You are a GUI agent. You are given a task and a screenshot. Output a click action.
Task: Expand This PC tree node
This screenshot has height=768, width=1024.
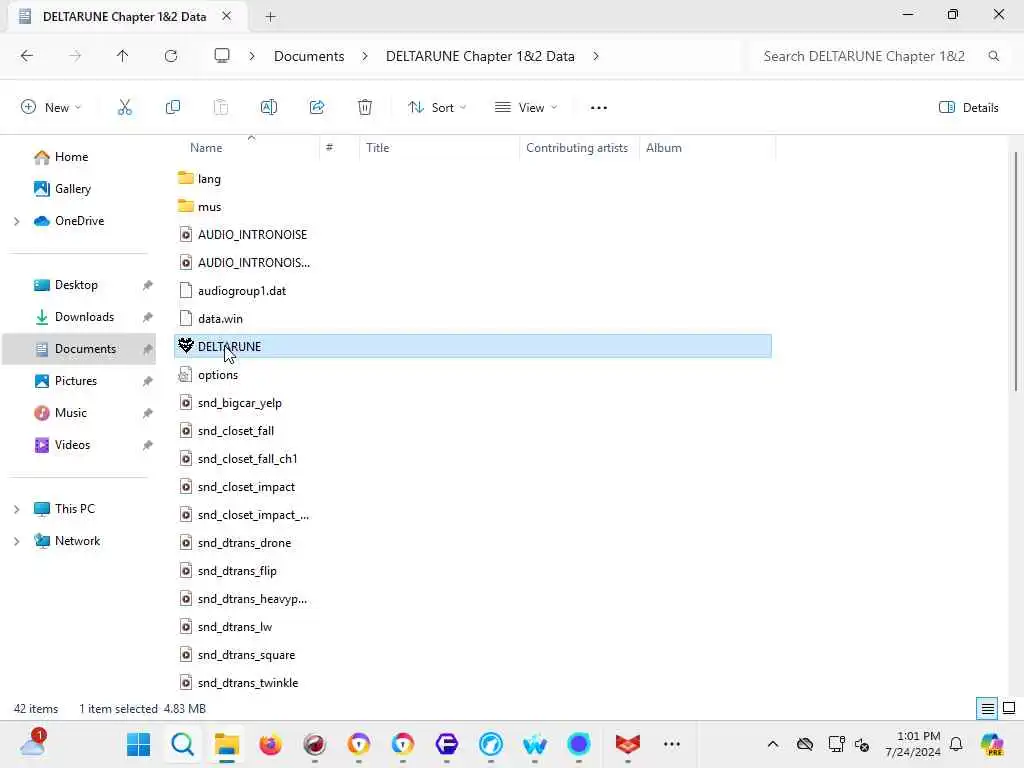pyautogui.click(x=16, y=509)
